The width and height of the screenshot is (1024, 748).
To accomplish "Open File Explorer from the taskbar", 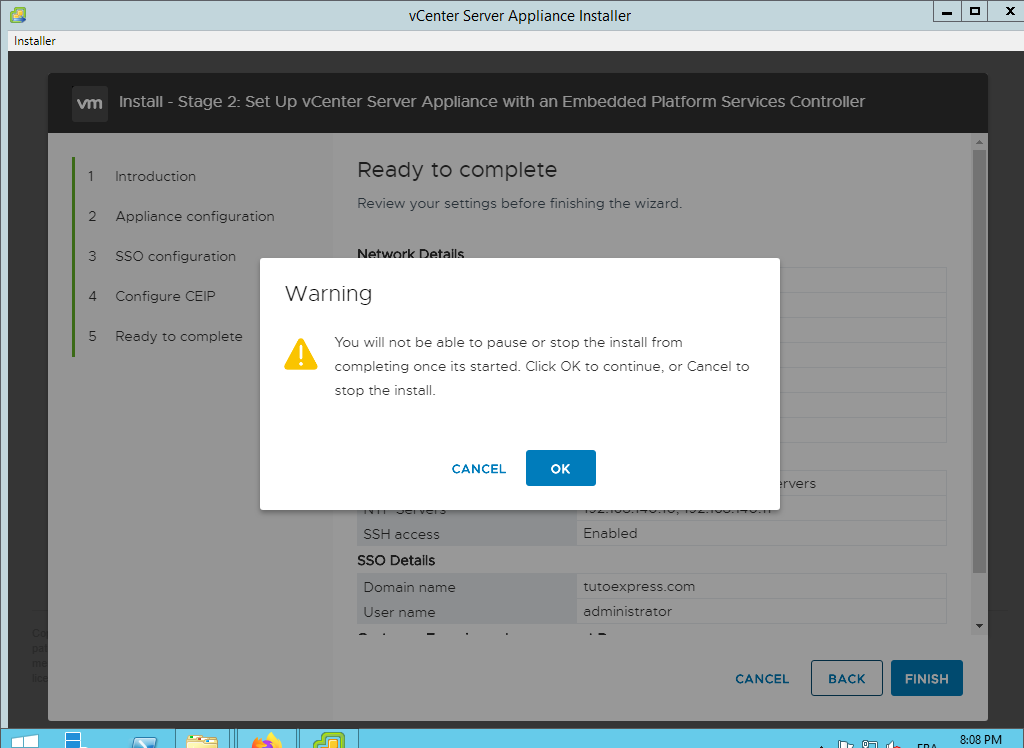I will tap(202, 741).
